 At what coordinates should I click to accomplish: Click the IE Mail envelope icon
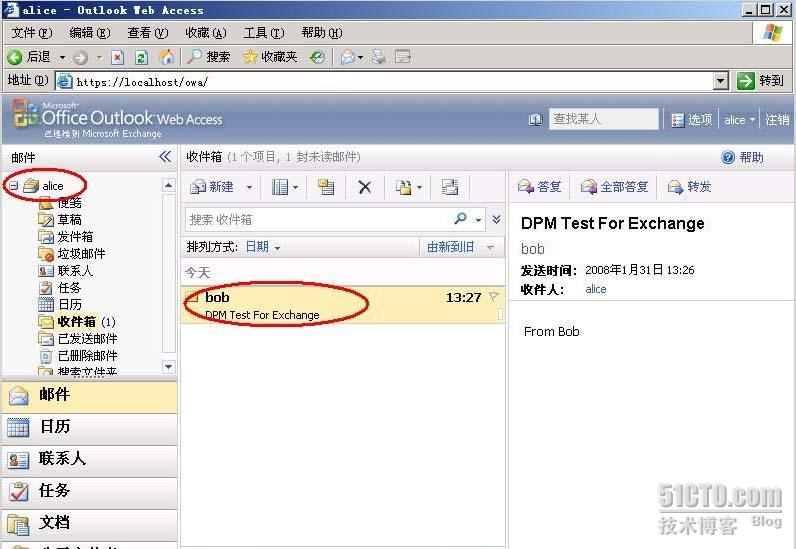coord(348,57)
